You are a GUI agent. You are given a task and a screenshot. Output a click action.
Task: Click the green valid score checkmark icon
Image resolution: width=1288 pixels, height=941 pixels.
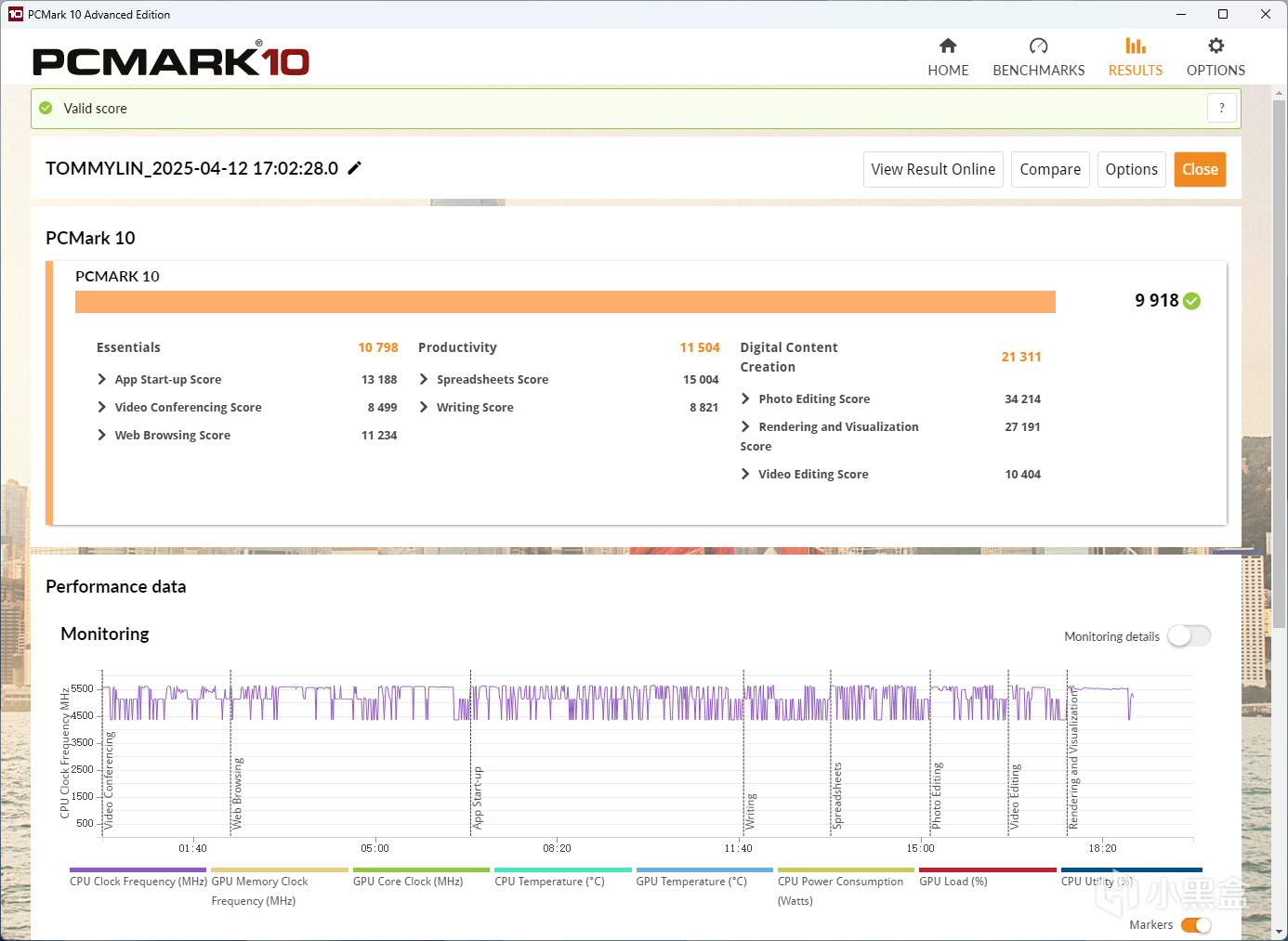[46, 109]
